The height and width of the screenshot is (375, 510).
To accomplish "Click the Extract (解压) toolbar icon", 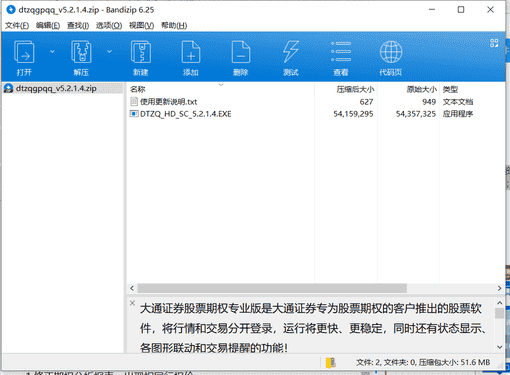I will click(81, 52).
